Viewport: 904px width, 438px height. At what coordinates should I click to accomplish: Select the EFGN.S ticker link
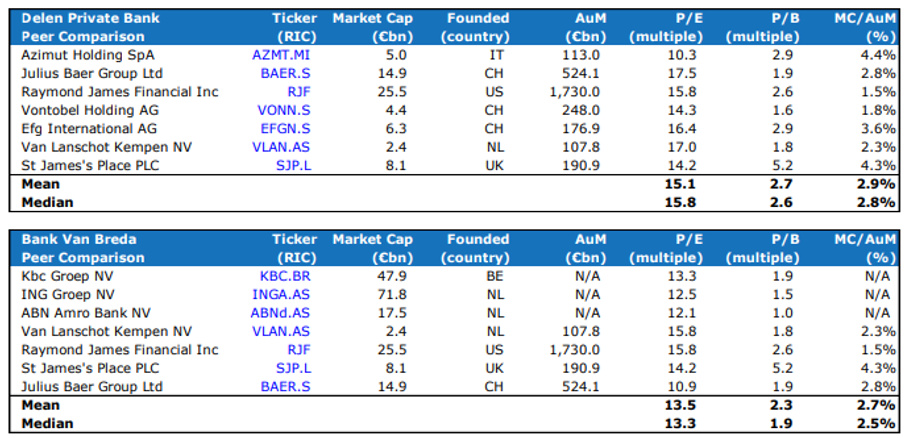[x=287, y=129]
